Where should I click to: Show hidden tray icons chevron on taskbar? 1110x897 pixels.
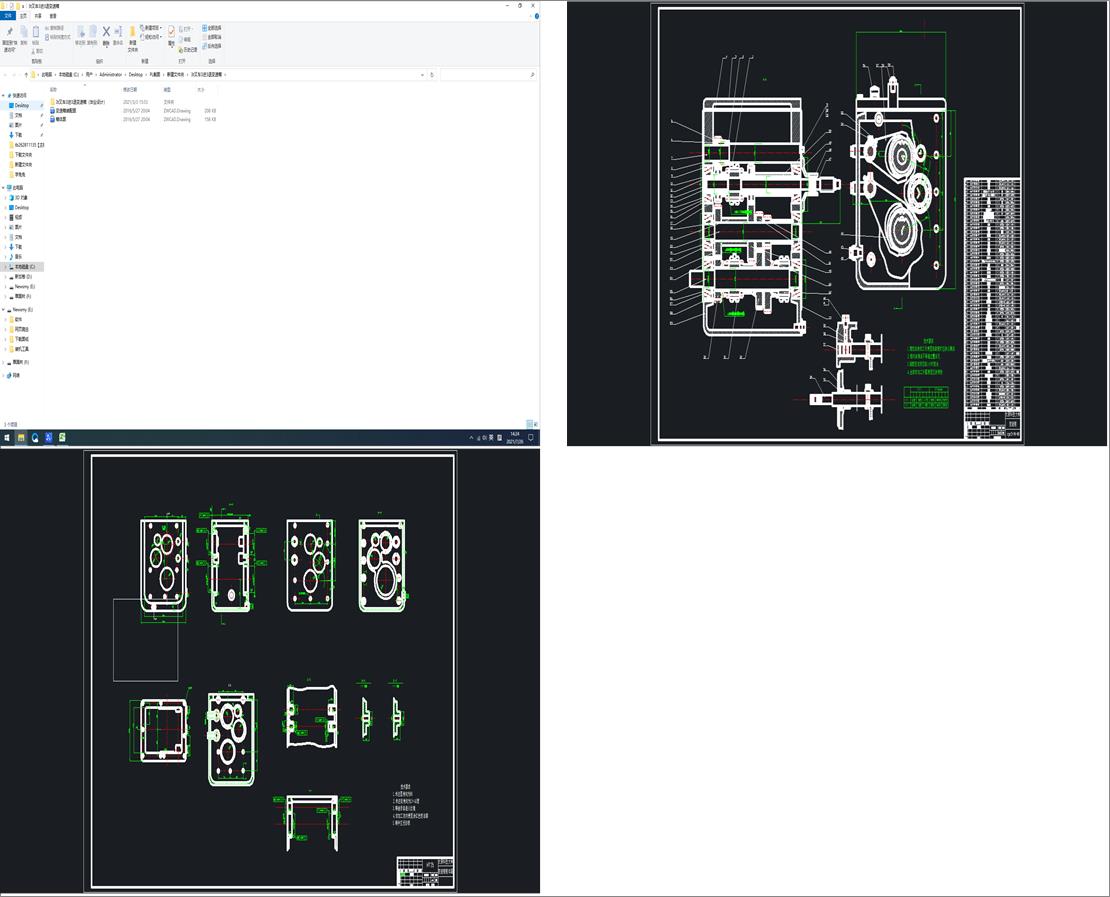[471, 438]
